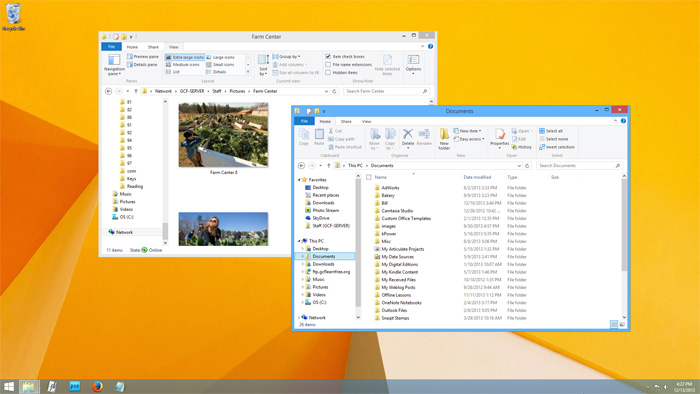
Task: Open the File tab in Farm Center window
Action: 111,47
